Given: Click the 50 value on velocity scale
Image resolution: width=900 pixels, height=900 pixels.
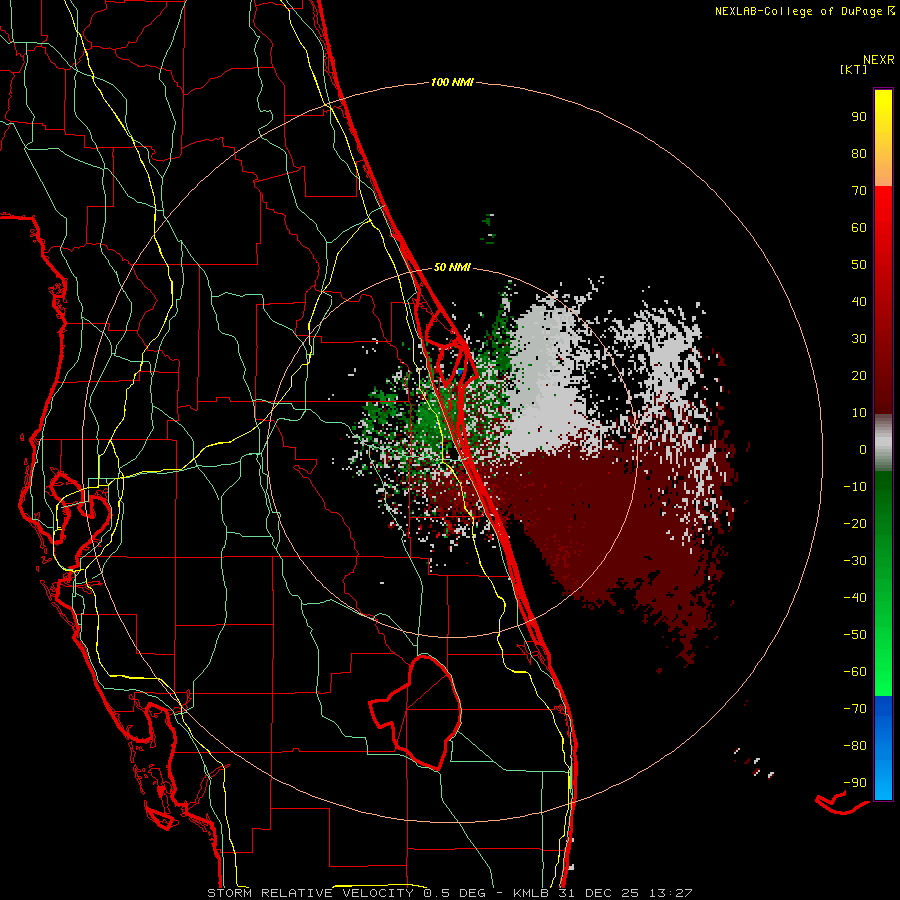Looking at the screenshot, I should pyautogui.click(x=859, y=265).
